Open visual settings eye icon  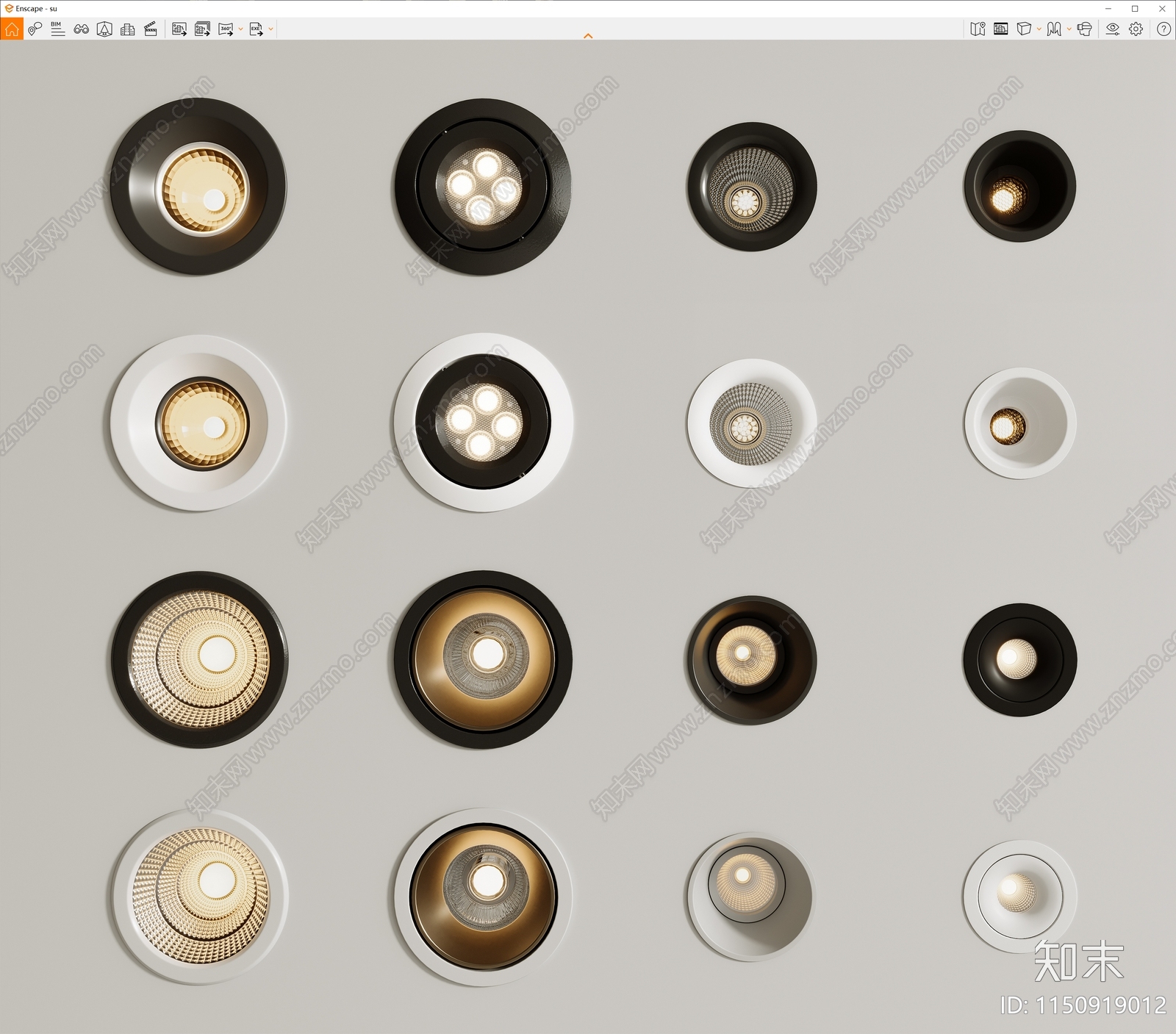(x=1113, y=29)
